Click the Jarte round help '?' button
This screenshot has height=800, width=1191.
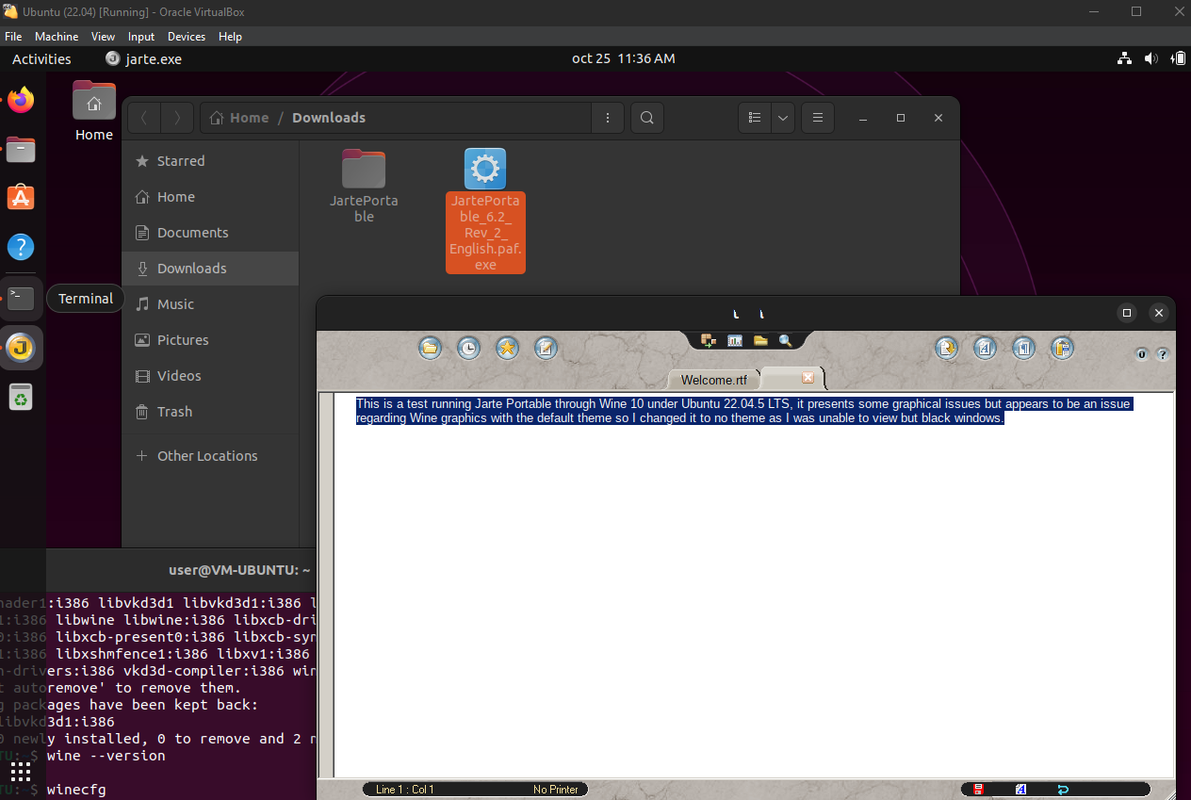[1162, 354]
